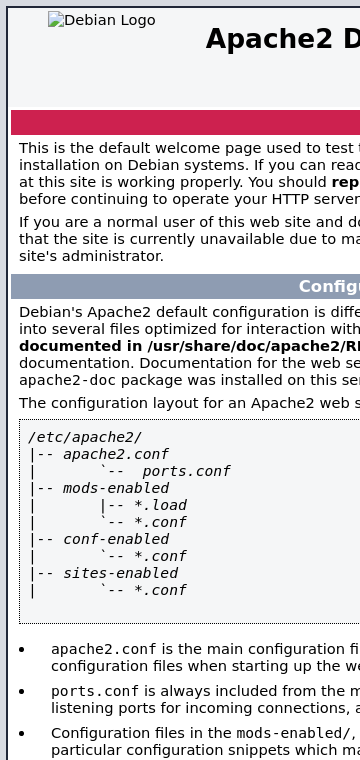
Task: Click bold text documented in /usr/share/doc/apache2
Action: [189, 346]
